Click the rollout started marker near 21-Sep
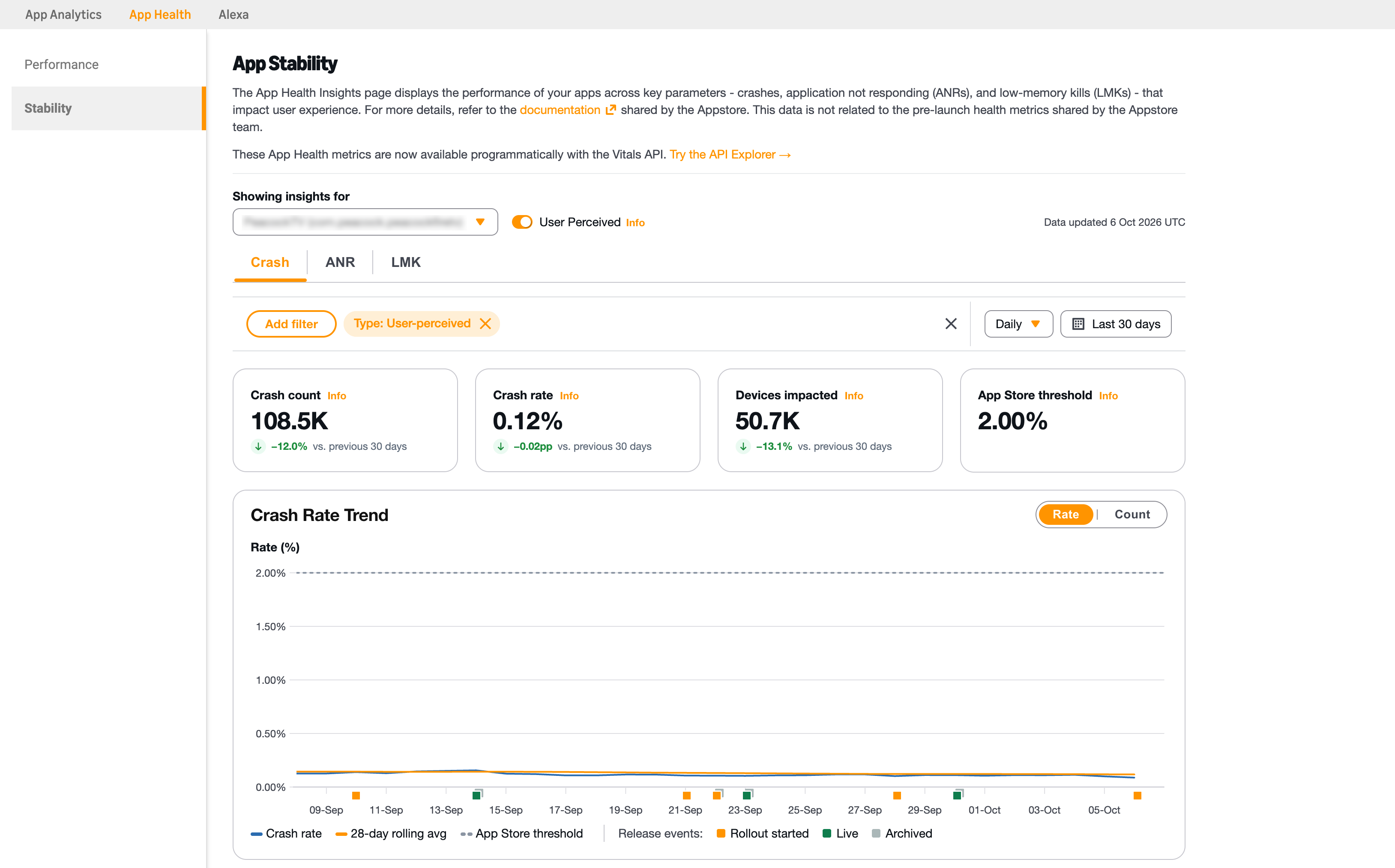 pos(687,796)
